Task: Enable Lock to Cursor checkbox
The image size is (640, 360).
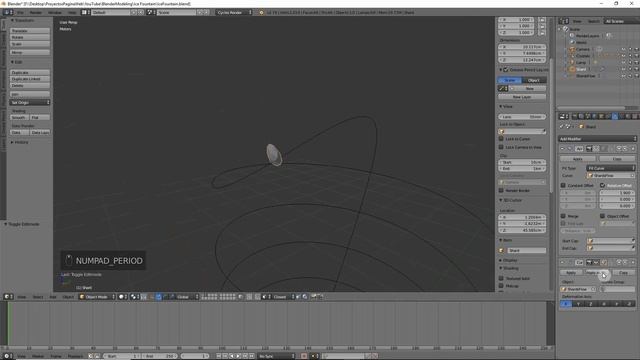Action: coord(501,139)
